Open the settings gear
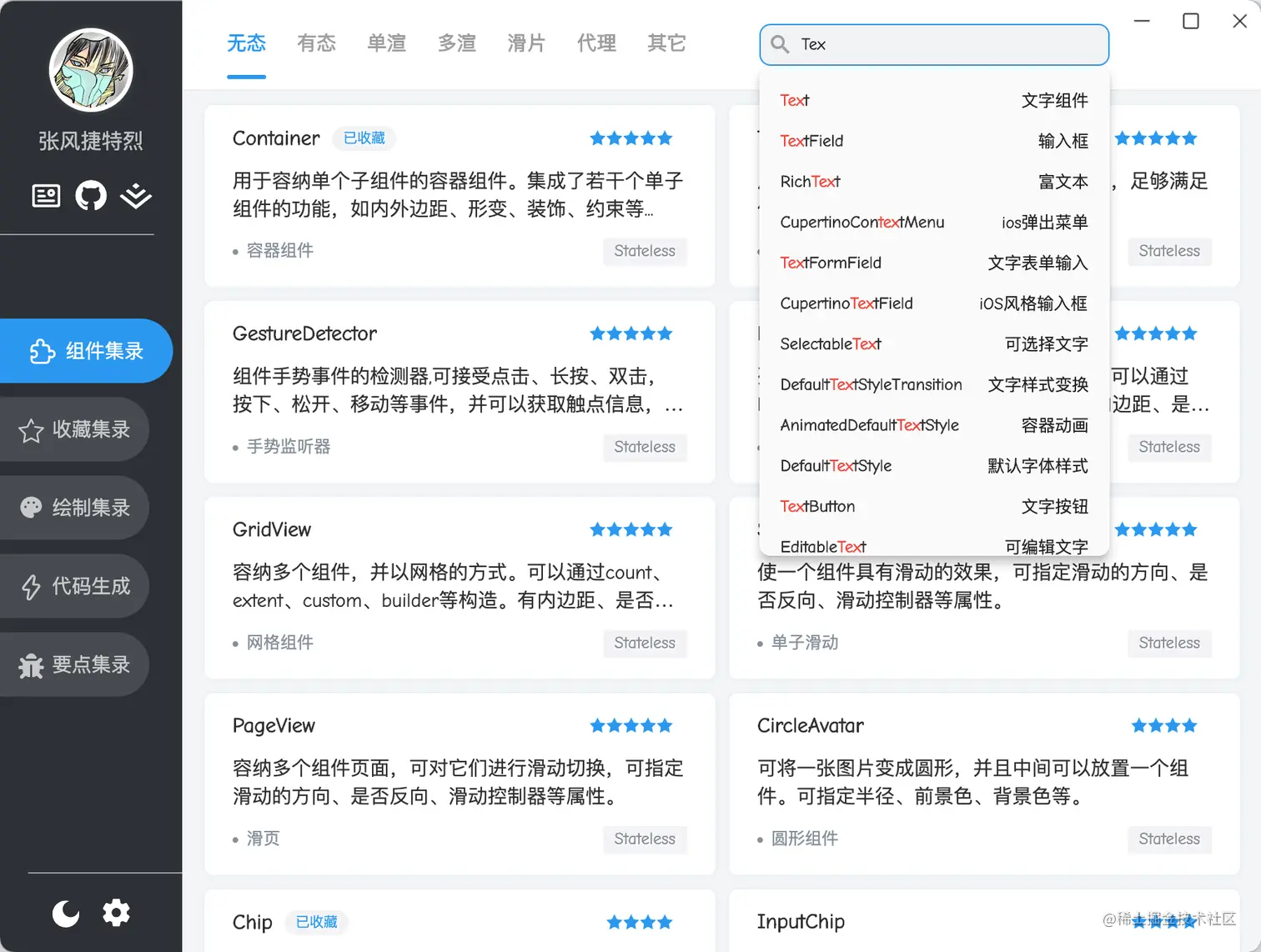 pos(116,913)
